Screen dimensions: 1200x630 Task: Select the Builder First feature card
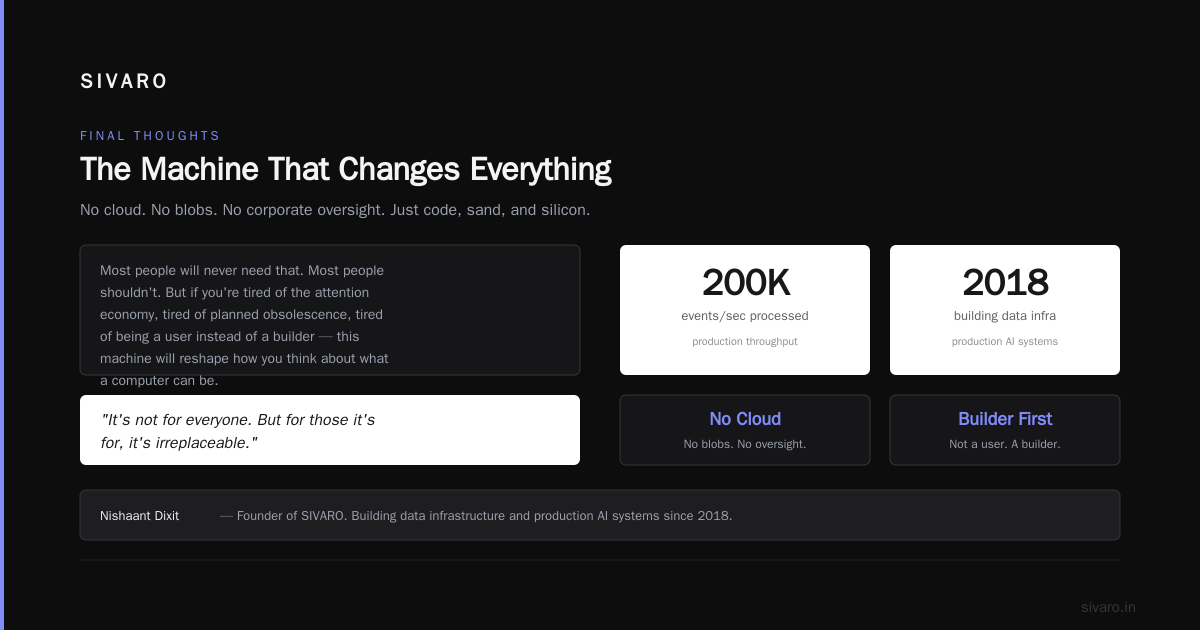tap(1005, 430)
